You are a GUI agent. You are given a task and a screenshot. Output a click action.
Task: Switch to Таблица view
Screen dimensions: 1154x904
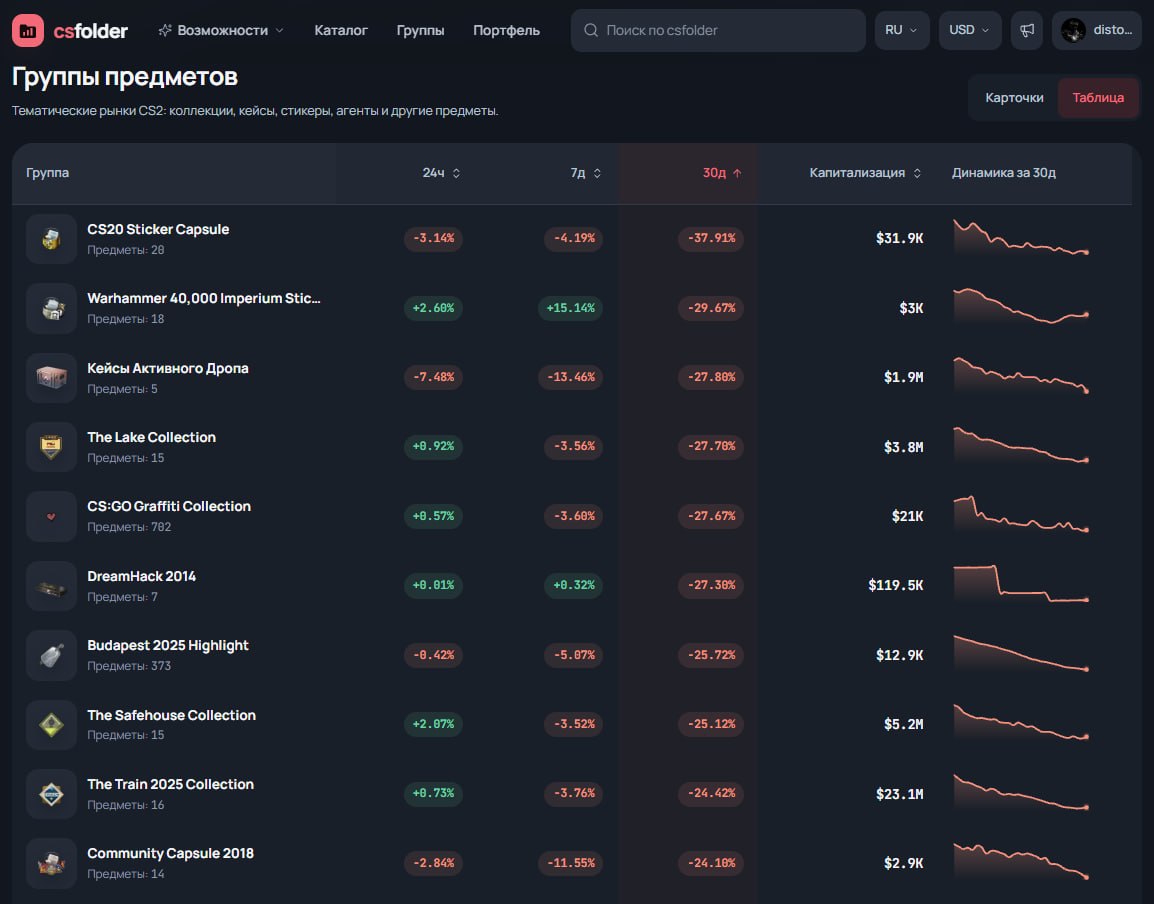1098,98
